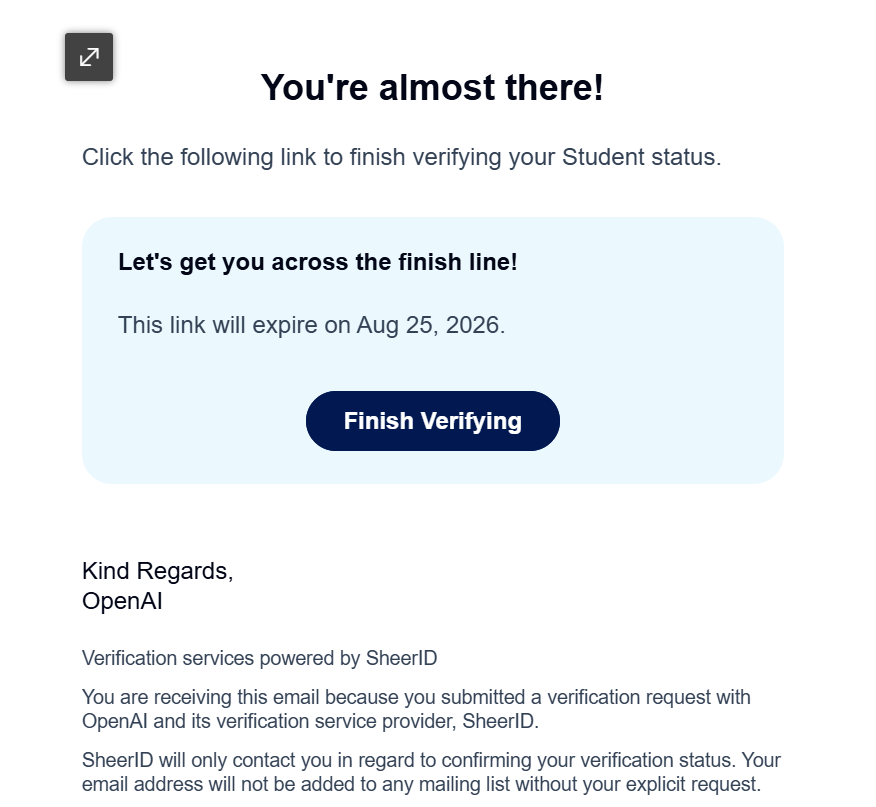The height and width of the screenshot is (807, 876).
Task: Click the "Kind Regards," closing line
Action: pos(158,571)
